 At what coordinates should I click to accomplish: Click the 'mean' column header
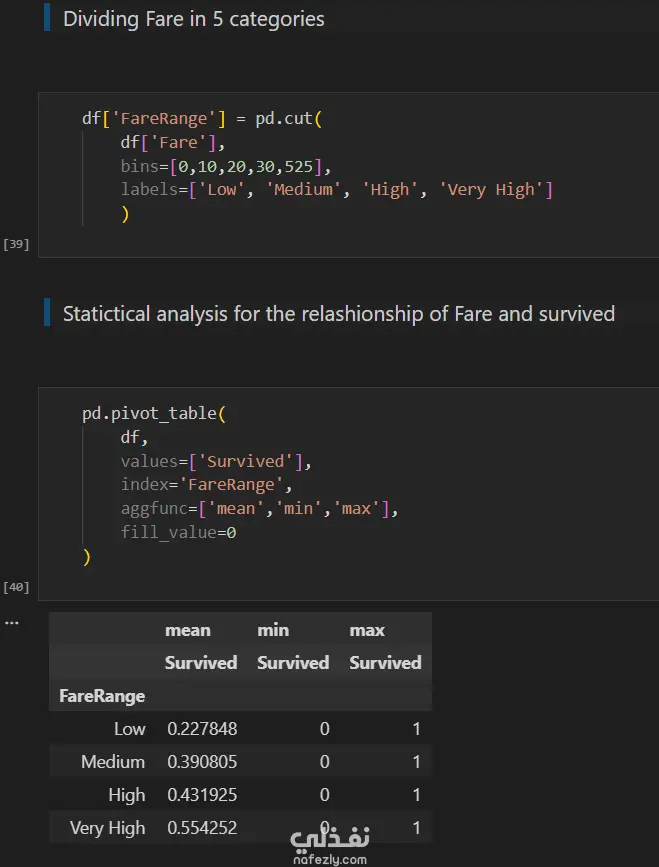click(188, 630)
